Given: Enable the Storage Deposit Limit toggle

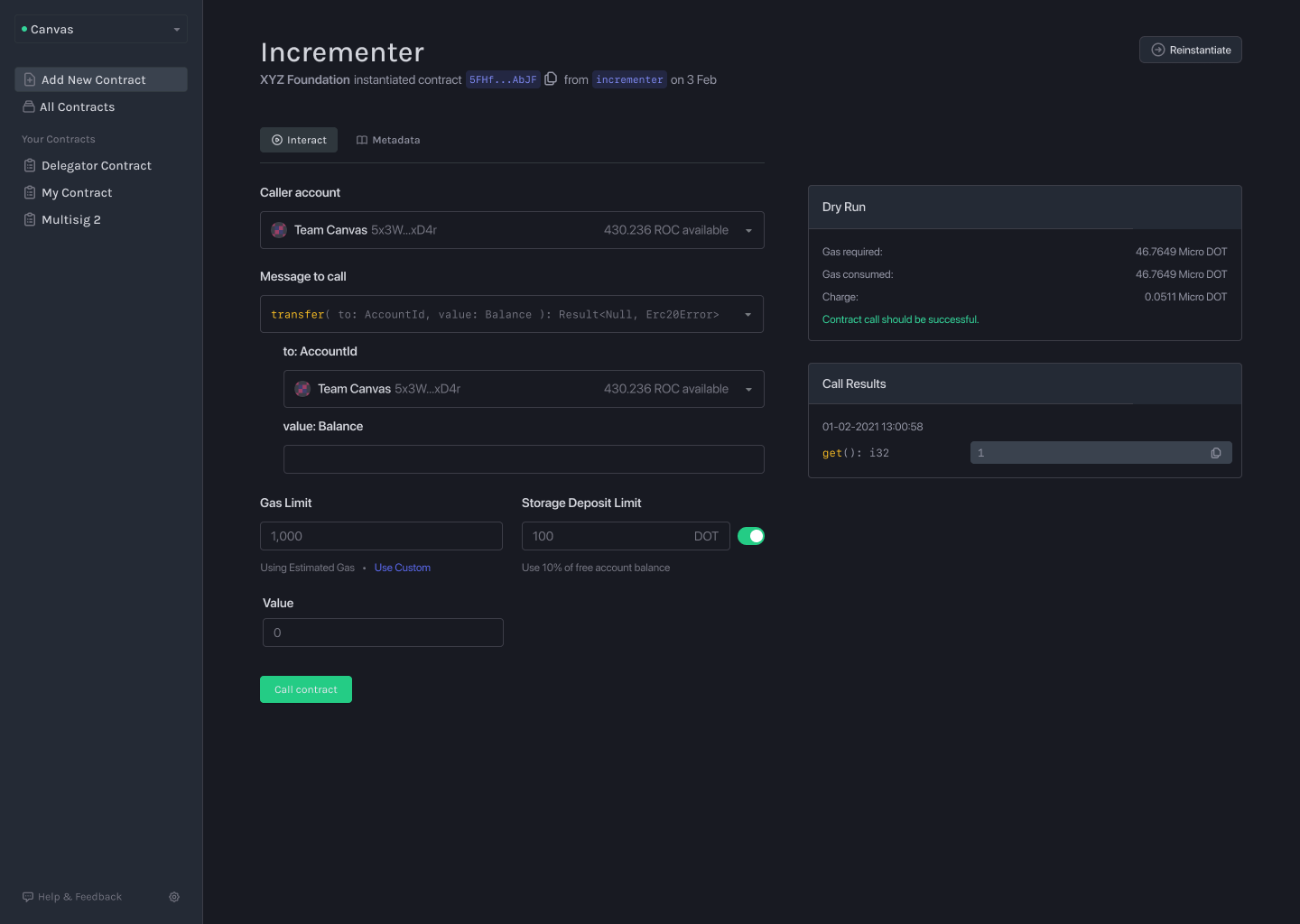Looking at the screenshot, I should click(750, 535).
